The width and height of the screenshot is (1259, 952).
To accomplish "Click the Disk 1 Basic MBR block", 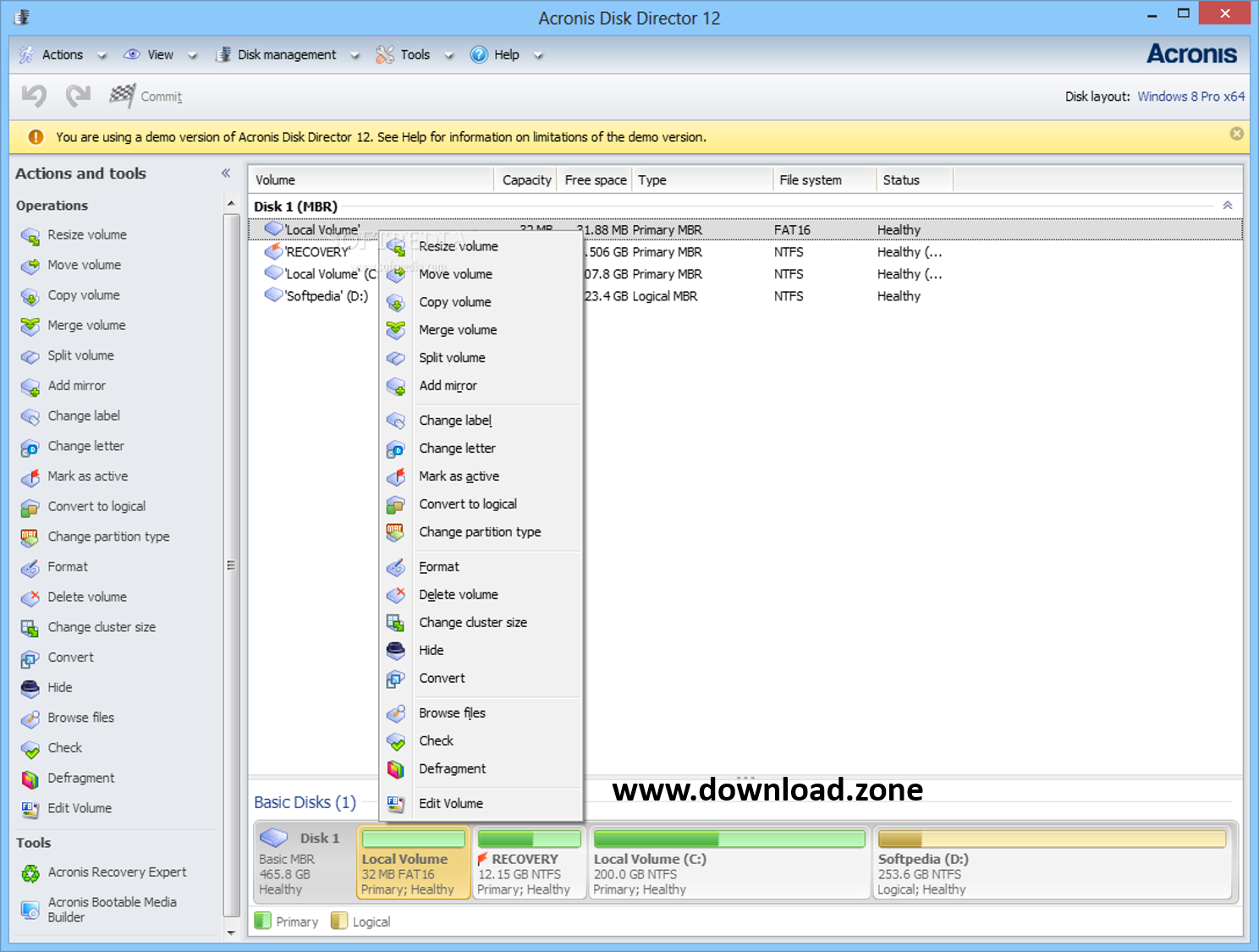I will coord(305,862).
